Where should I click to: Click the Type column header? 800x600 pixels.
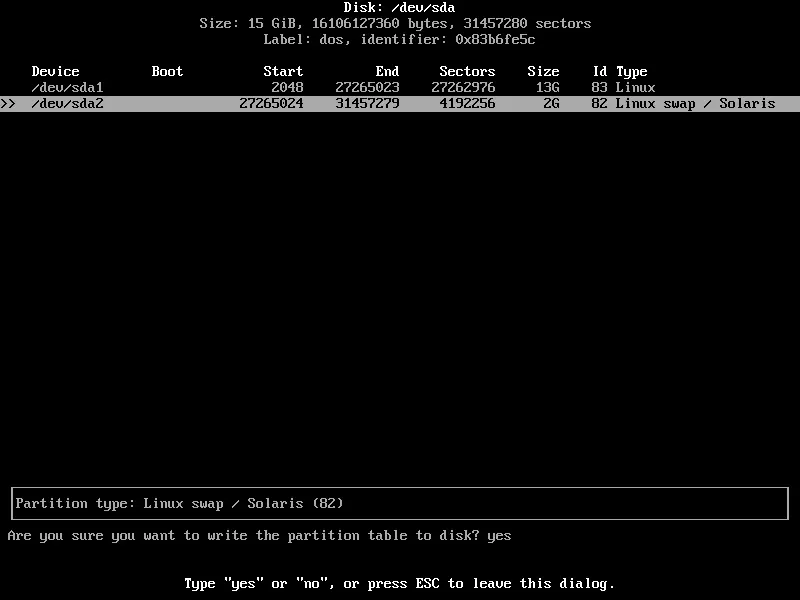pyautogui.click(x=633, y=71)
